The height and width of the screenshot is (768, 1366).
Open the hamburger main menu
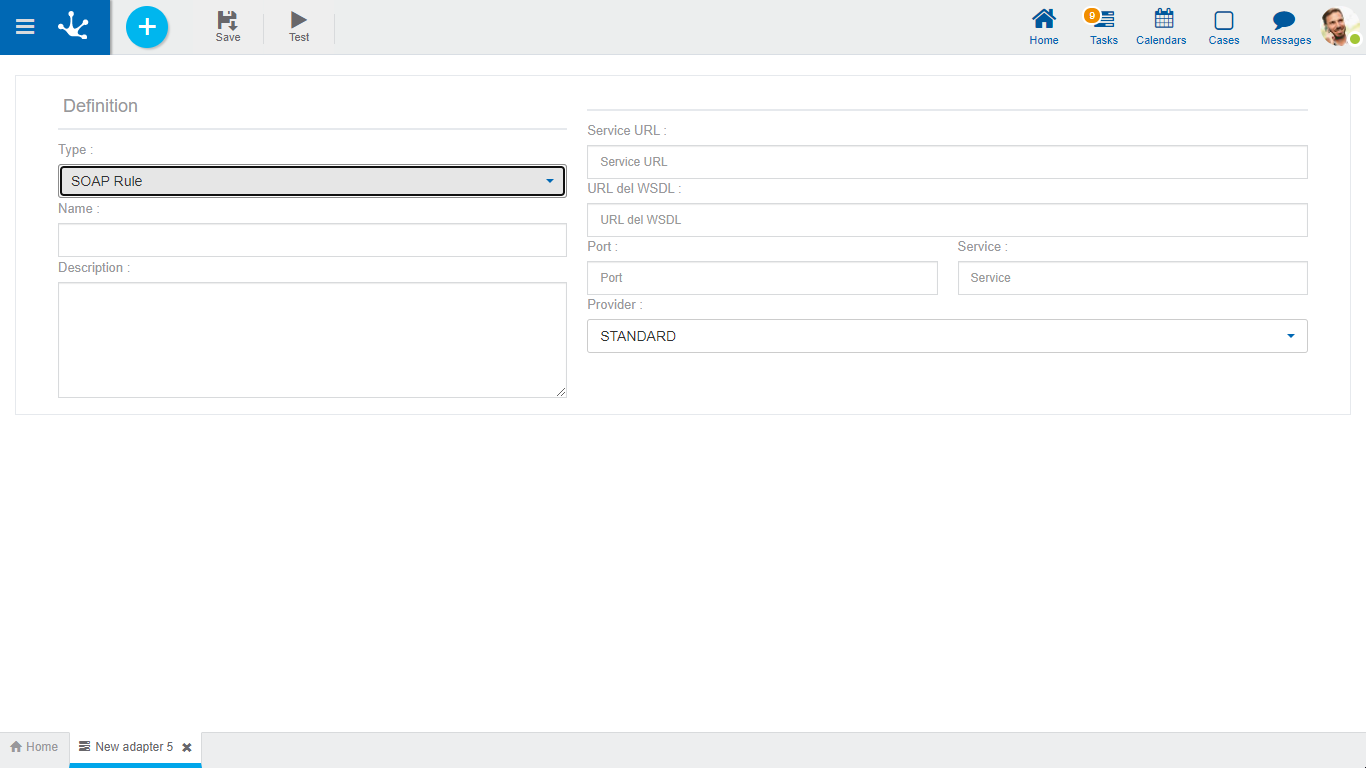pos(25,27)
